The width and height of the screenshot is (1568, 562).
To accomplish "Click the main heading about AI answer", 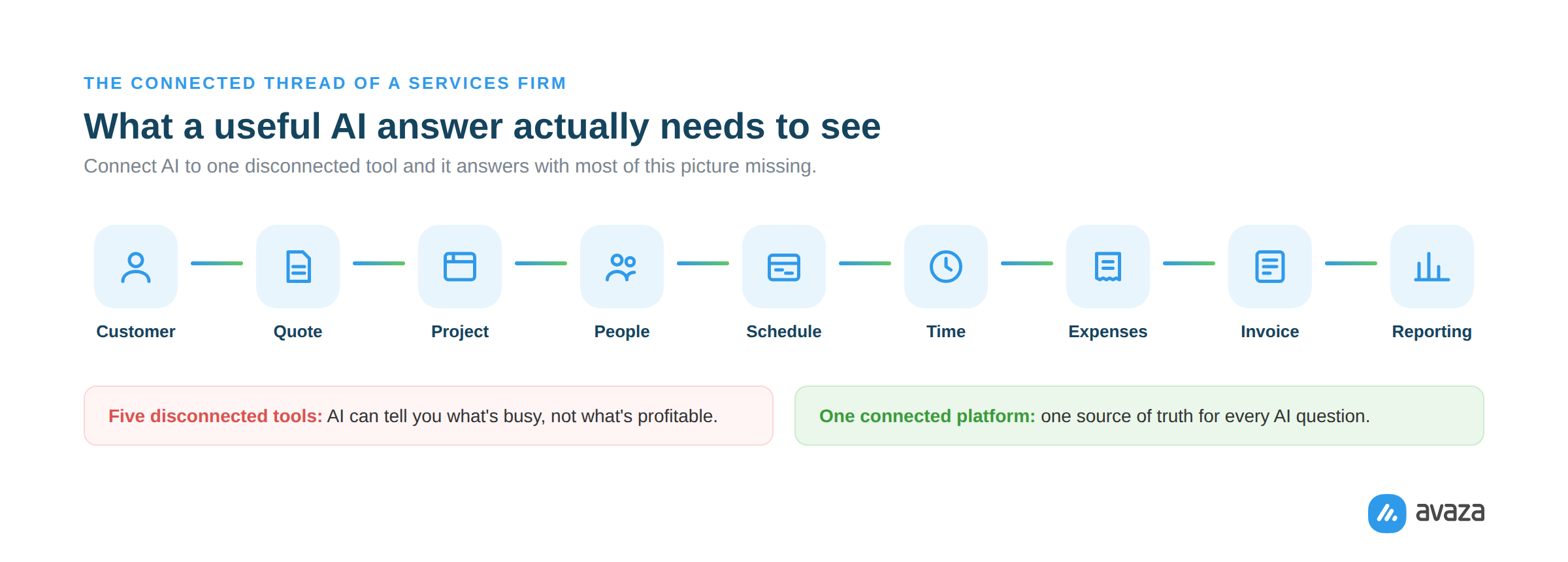I will 482,127.
